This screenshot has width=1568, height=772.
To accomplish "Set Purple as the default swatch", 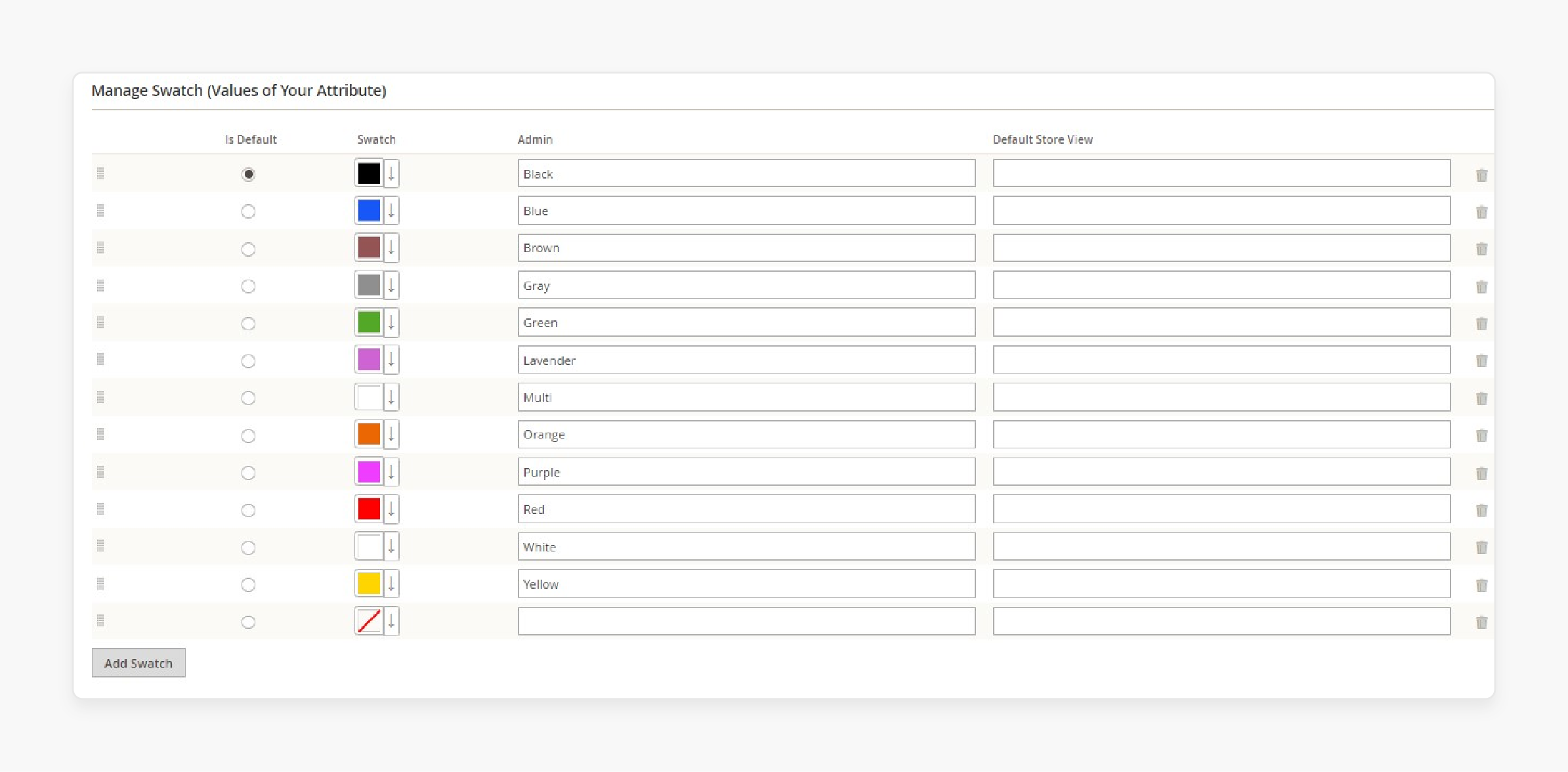I will point(248,473).
